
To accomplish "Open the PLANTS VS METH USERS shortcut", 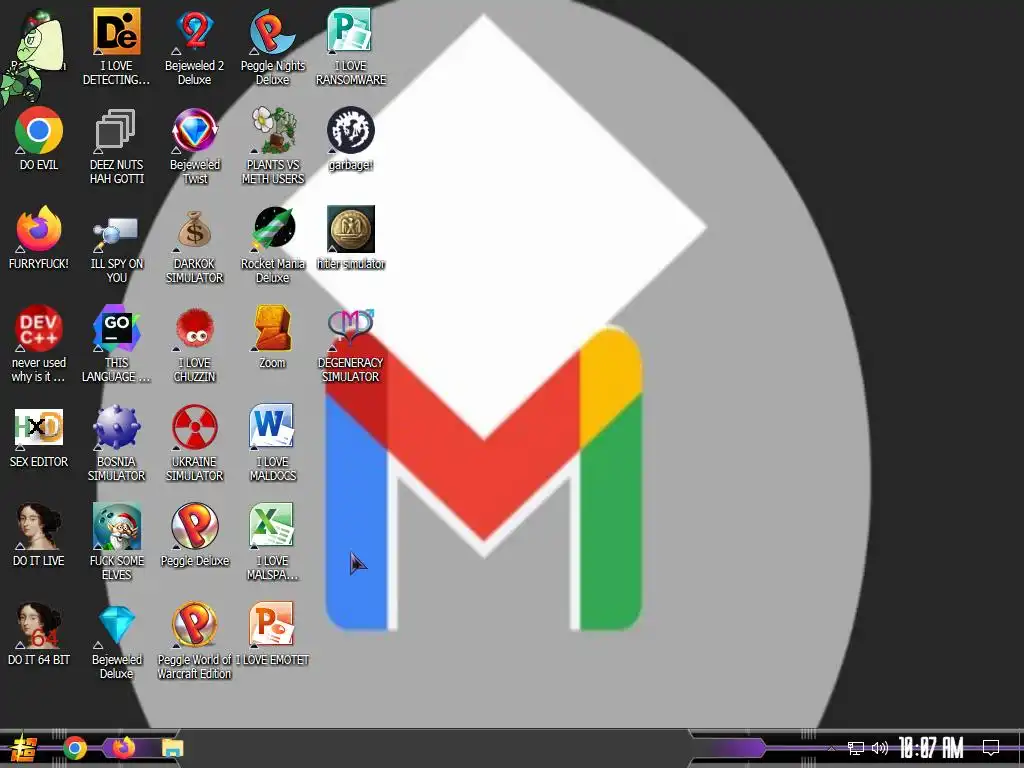I will 272,131.
